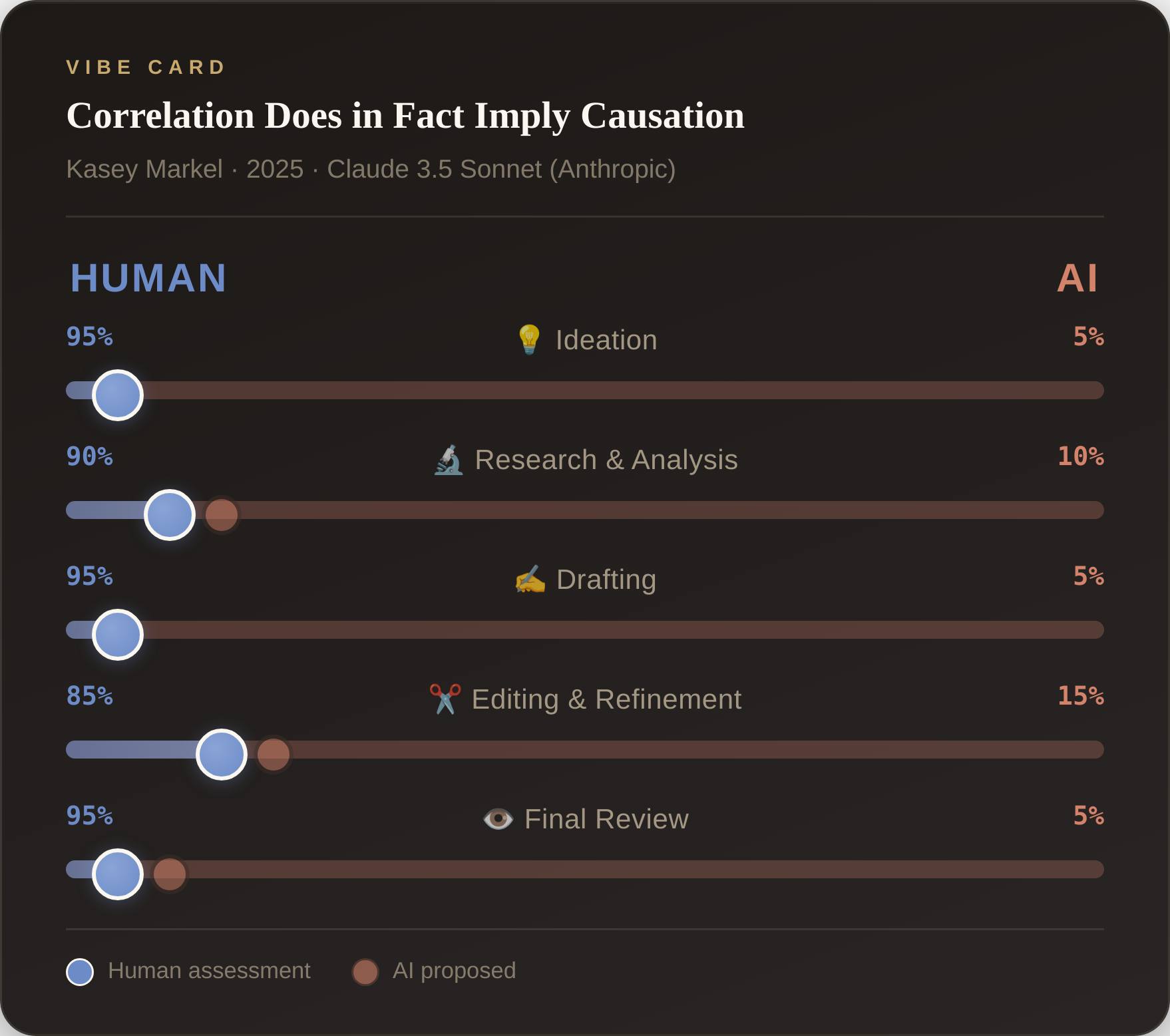Click the eye icon beside Final Review

[x=498, y=819]
